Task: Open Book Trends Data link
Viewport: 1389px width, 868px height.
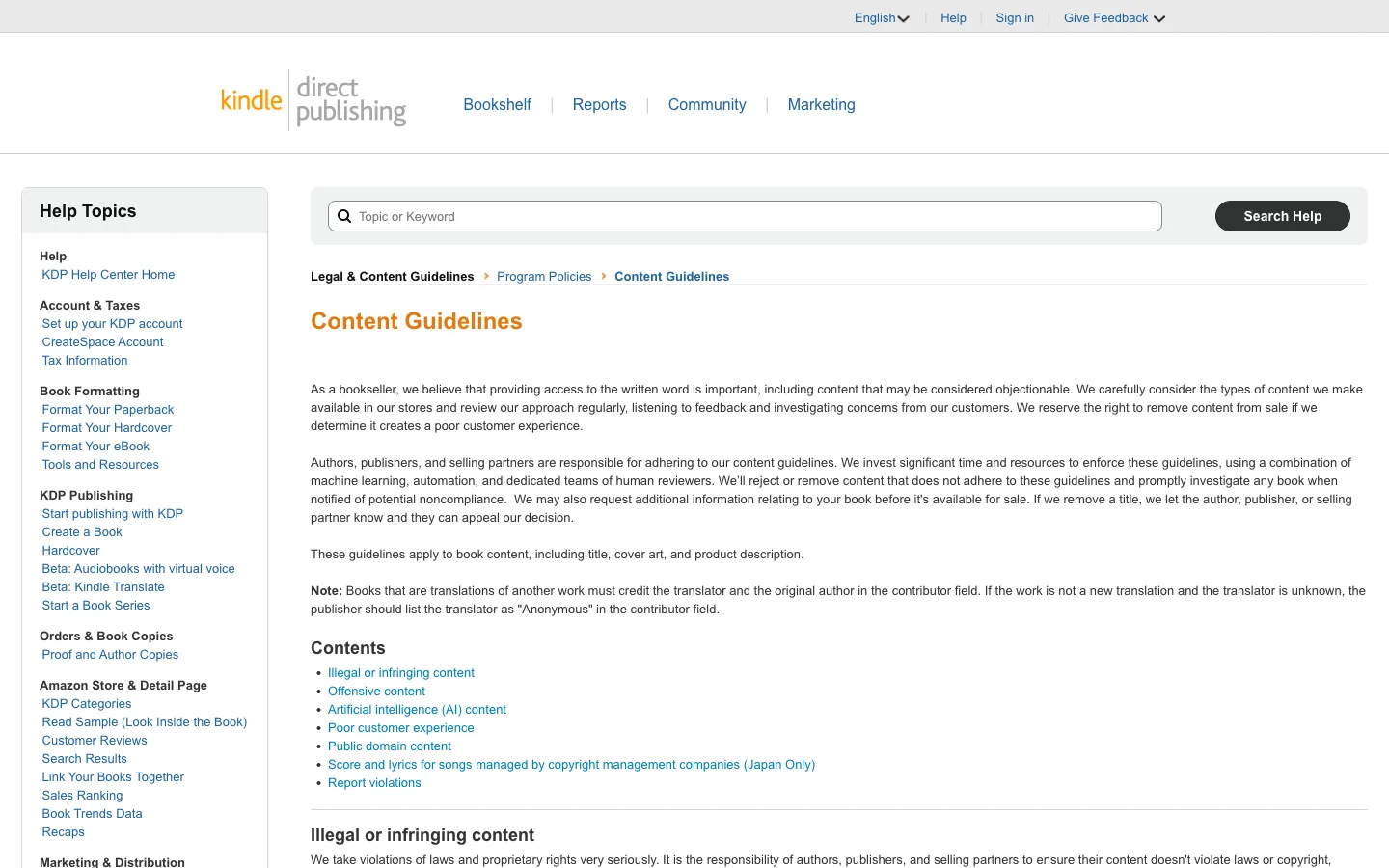Action: [x=92, y=814]
